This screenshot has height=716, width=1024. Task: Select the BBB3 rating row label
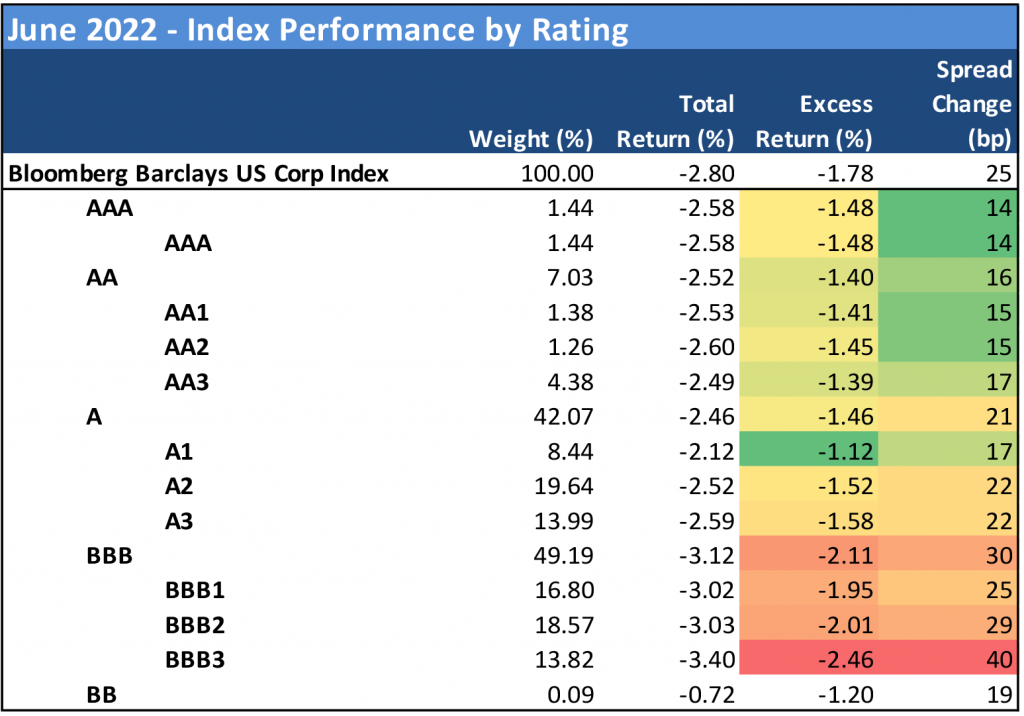(196, 659)
